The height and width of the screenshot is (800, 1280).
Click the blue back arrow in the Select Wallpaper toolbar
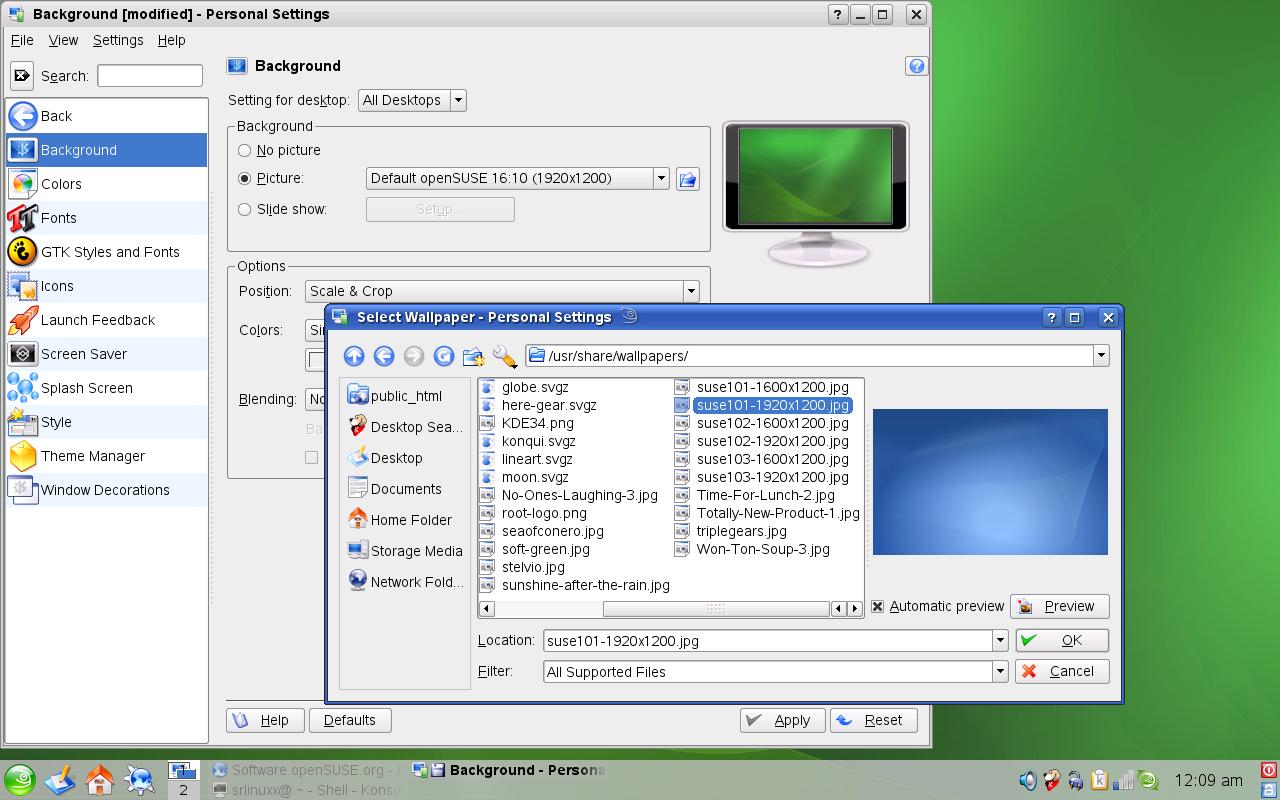pyautogui.click(x=384, y=356)
